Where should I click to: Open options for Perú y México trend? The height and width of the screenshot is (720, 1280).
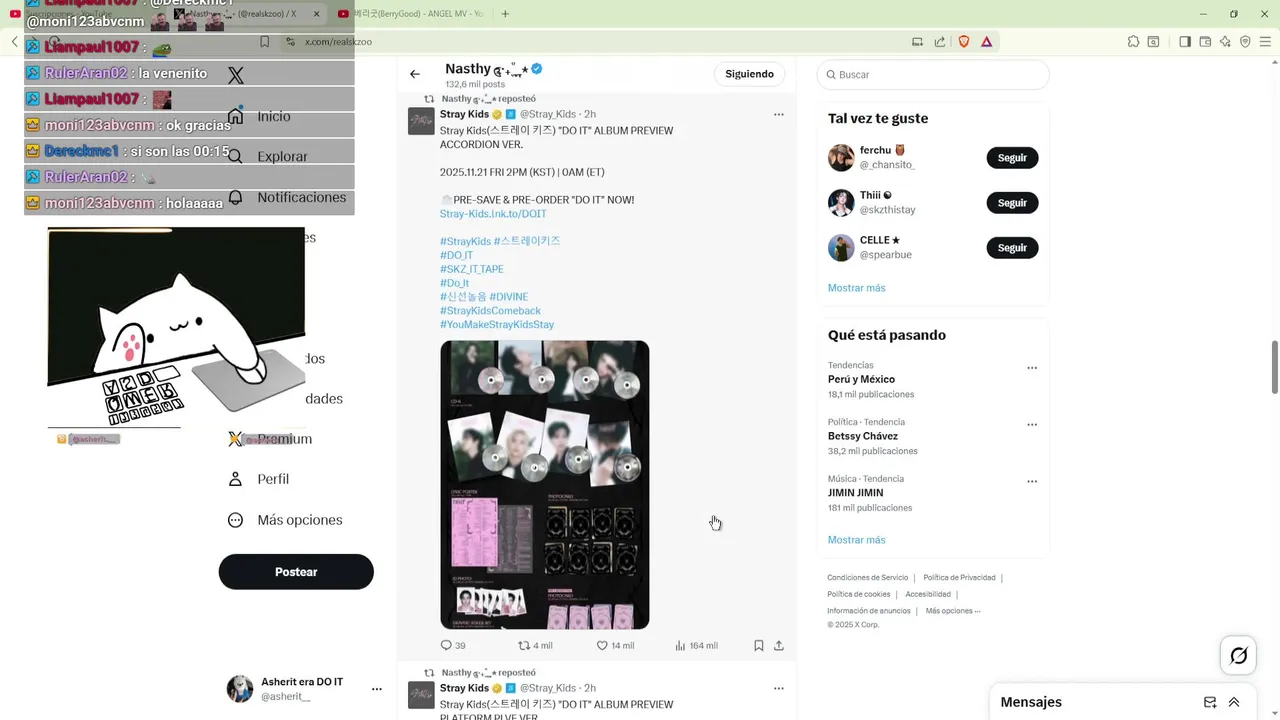point(1032,368)
